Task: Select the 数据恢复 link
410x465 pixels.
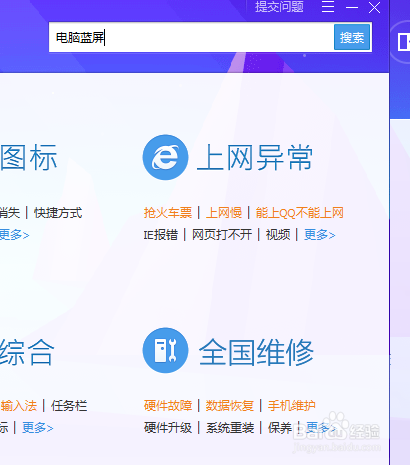Action: (x=230, y=406)
